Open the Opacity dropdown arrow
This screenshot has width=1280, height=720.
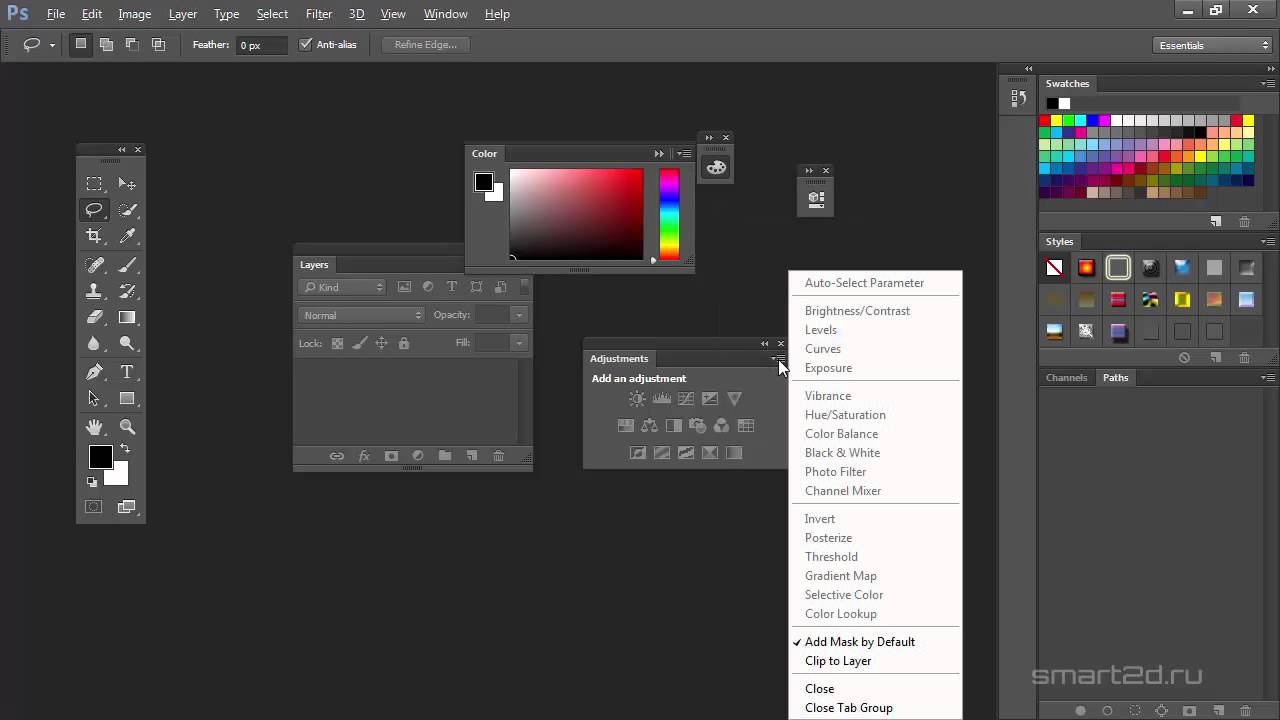click(x=519, y=315)
